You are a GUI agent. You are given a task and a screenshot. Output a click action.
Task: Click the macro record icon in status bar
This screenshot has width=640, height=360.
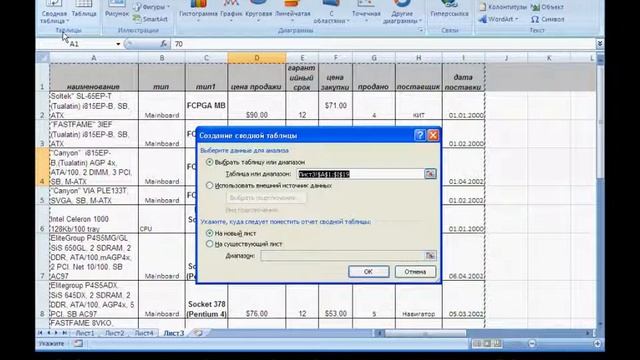(x=78, y=344)
